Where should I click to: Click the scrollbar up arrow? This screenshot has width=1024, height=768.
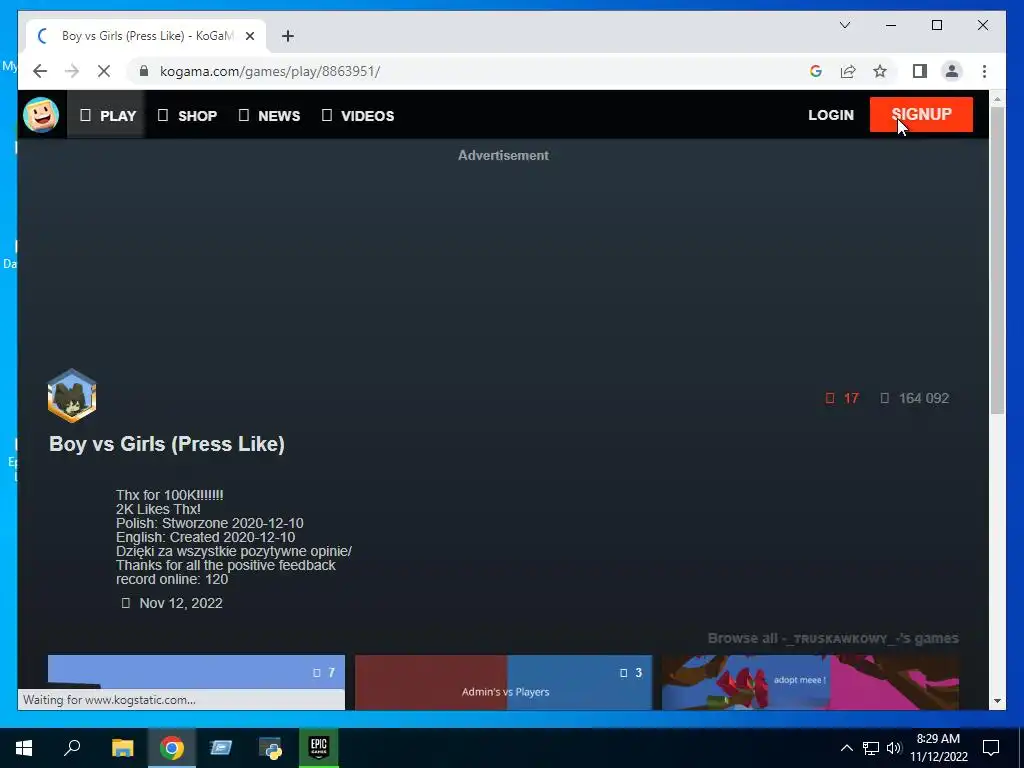pos(997,99)
